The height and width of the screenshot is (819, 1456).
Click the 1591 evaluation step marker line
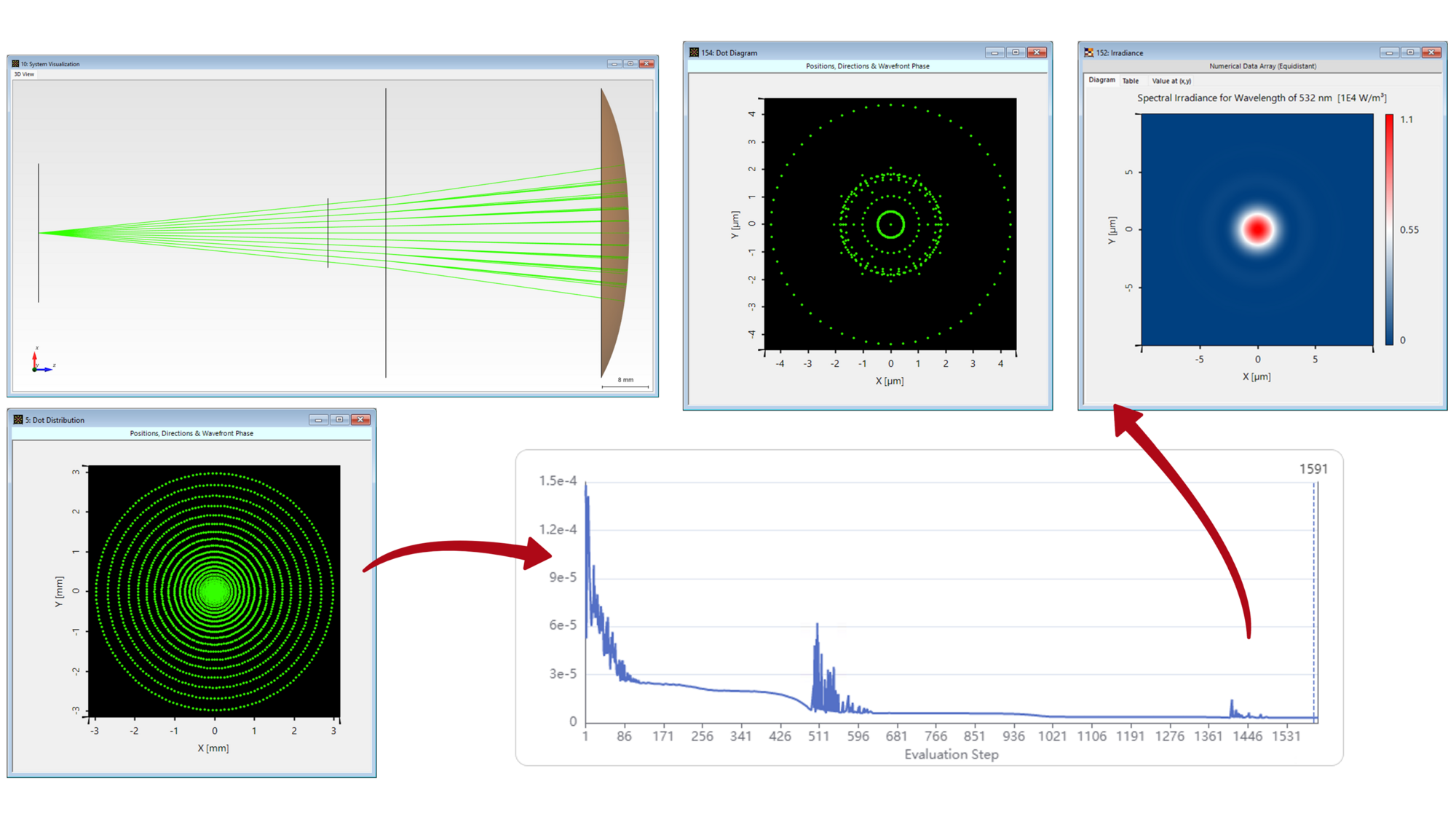point(1314,597)
